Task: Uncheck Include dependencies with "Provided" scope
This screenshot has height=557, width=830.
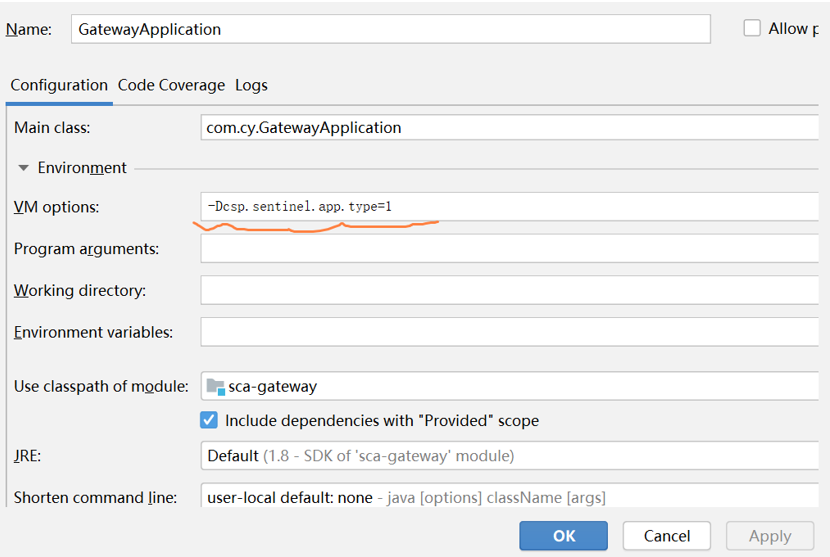Action: pyautogui.click(x=209, y=420)
